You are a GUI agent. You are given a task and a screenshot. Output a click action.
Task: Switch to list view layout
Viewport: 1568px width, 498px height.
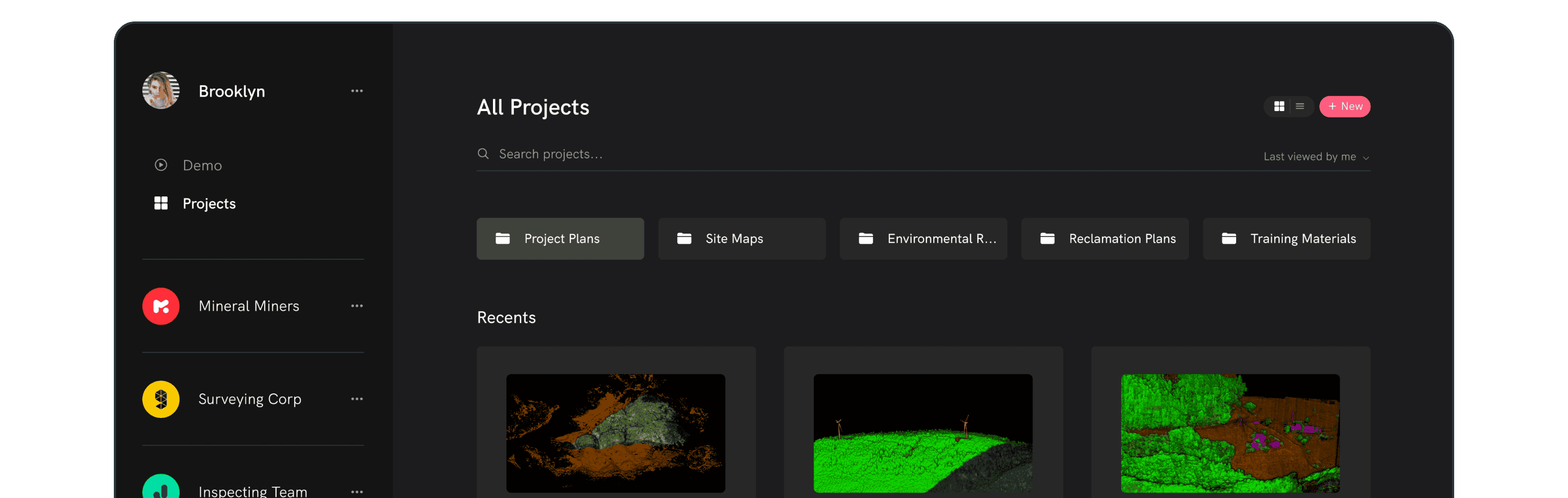tap(1300, 106)
